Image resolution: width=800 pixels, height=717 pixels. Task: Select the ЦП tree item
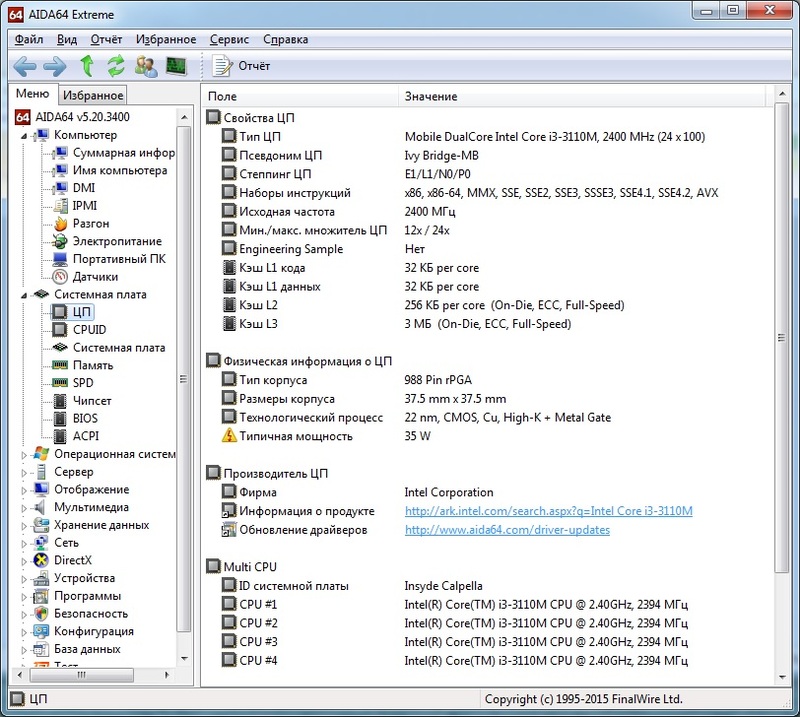pos(81,312)
